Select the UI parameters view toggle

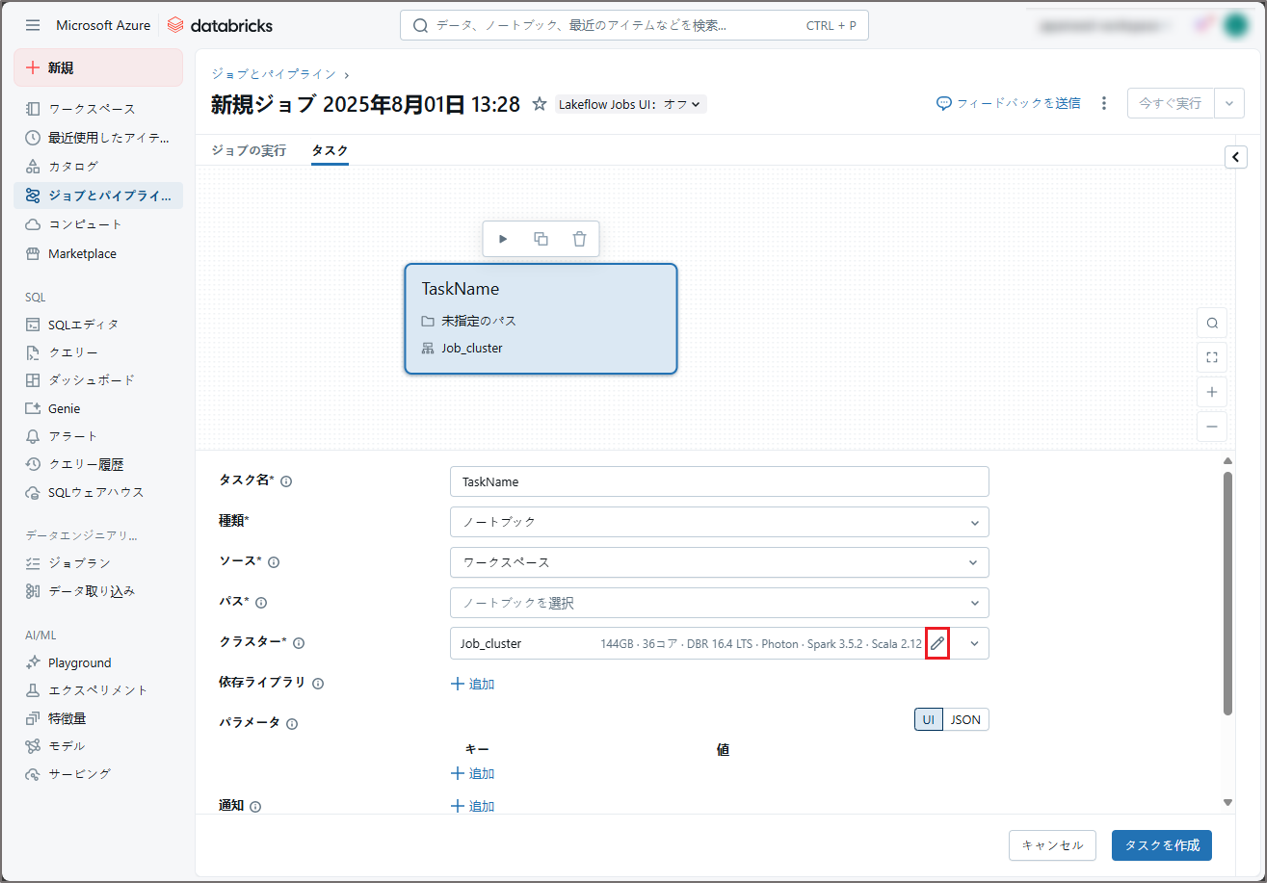click(928, 720)
